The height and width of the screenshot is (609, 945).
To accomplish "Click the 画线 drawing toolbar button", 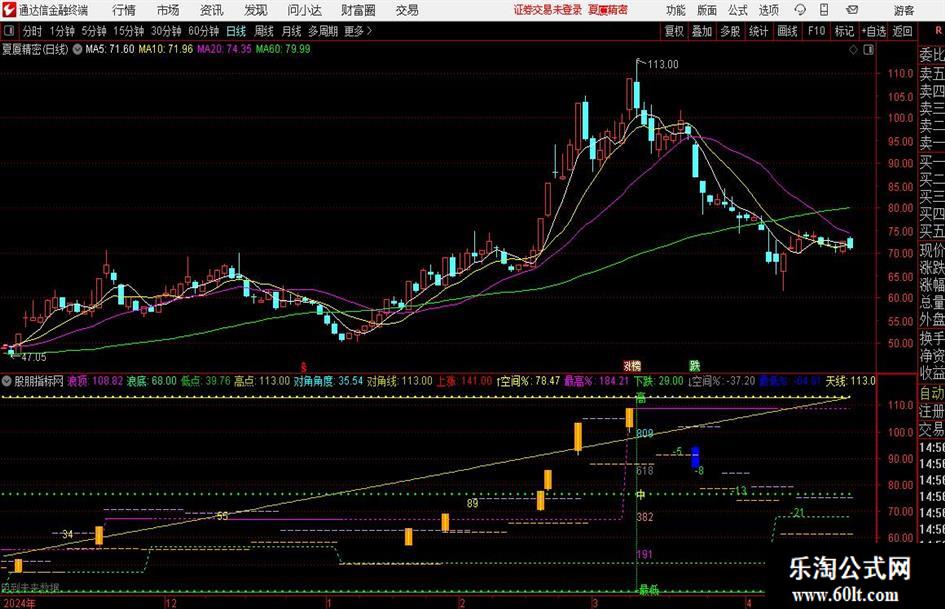I will [x=787, y=31].
